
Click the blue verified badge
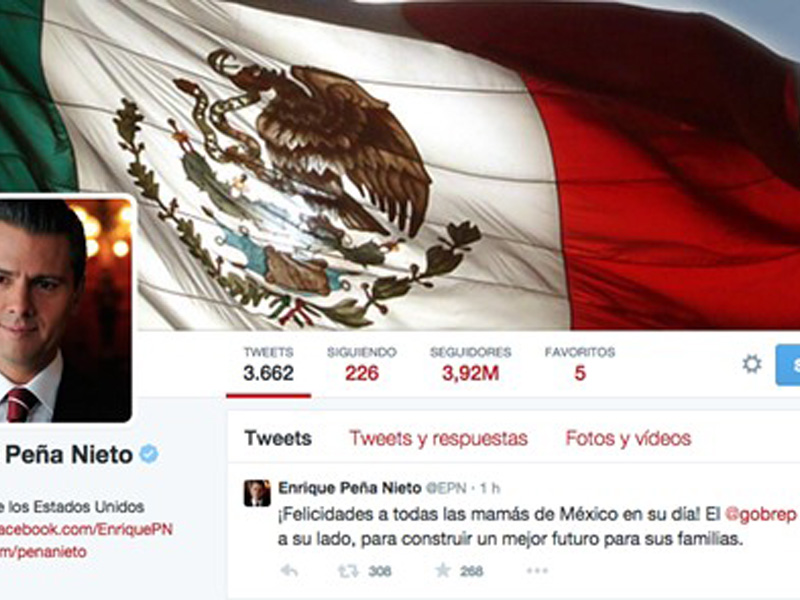click(149, 454)
